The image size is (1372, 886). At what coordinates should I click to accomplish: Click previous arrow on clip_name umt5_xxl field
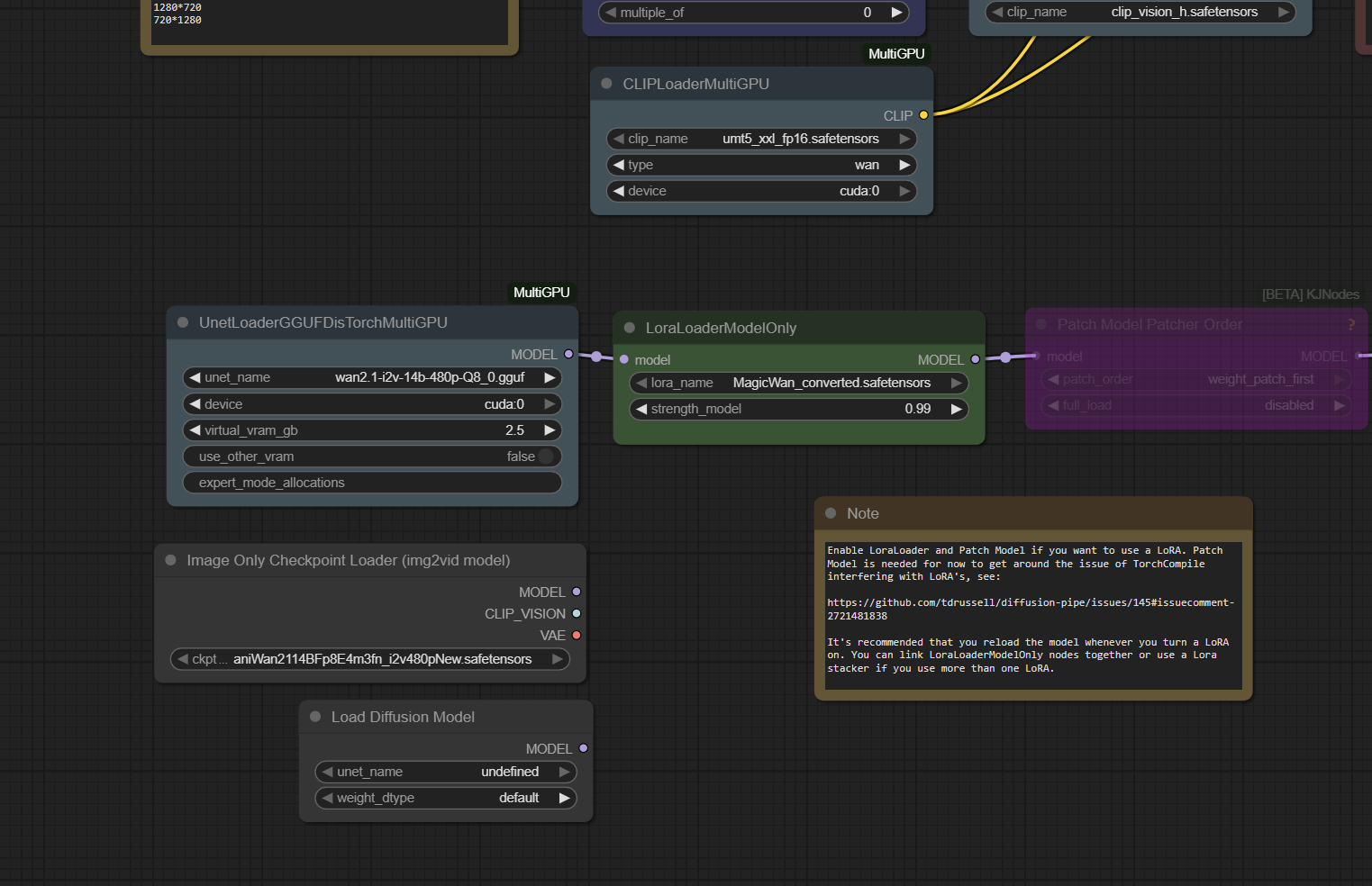[x=619, y=139]
